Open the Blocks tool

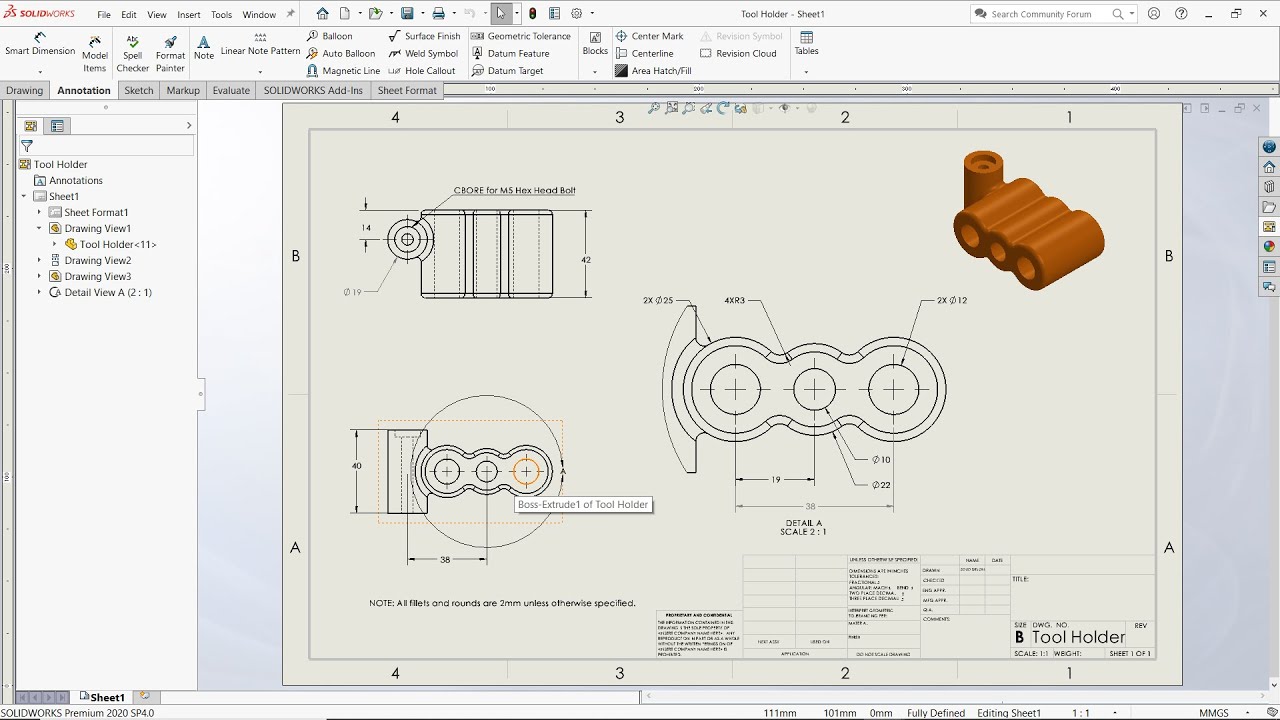(x=595, y=44)
